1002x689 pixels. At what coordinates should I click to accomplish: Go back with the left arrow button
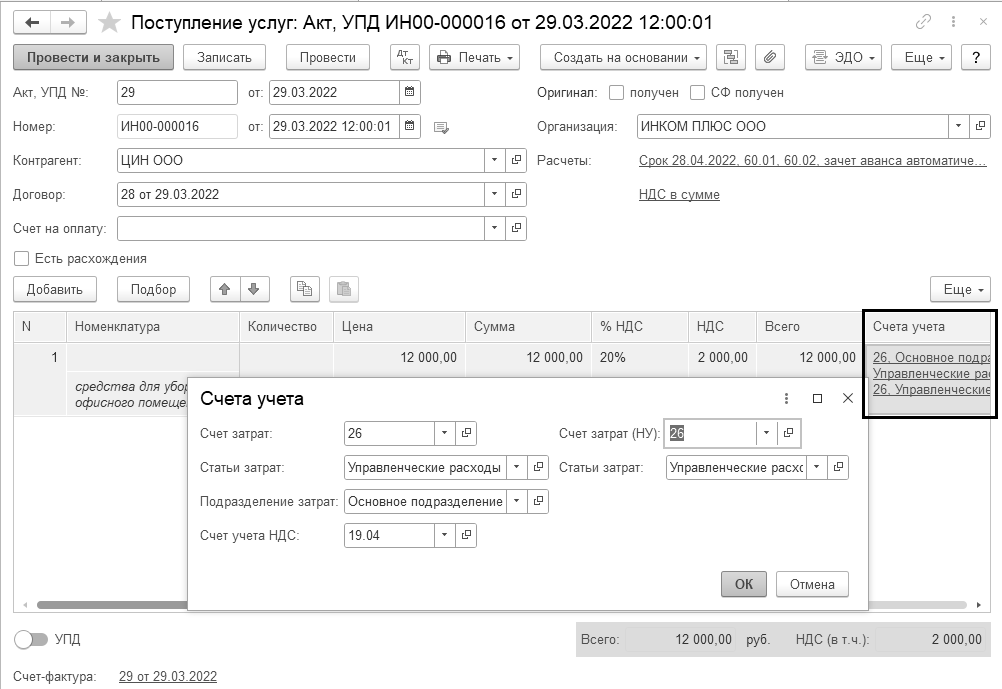click(x=32, y=23)
